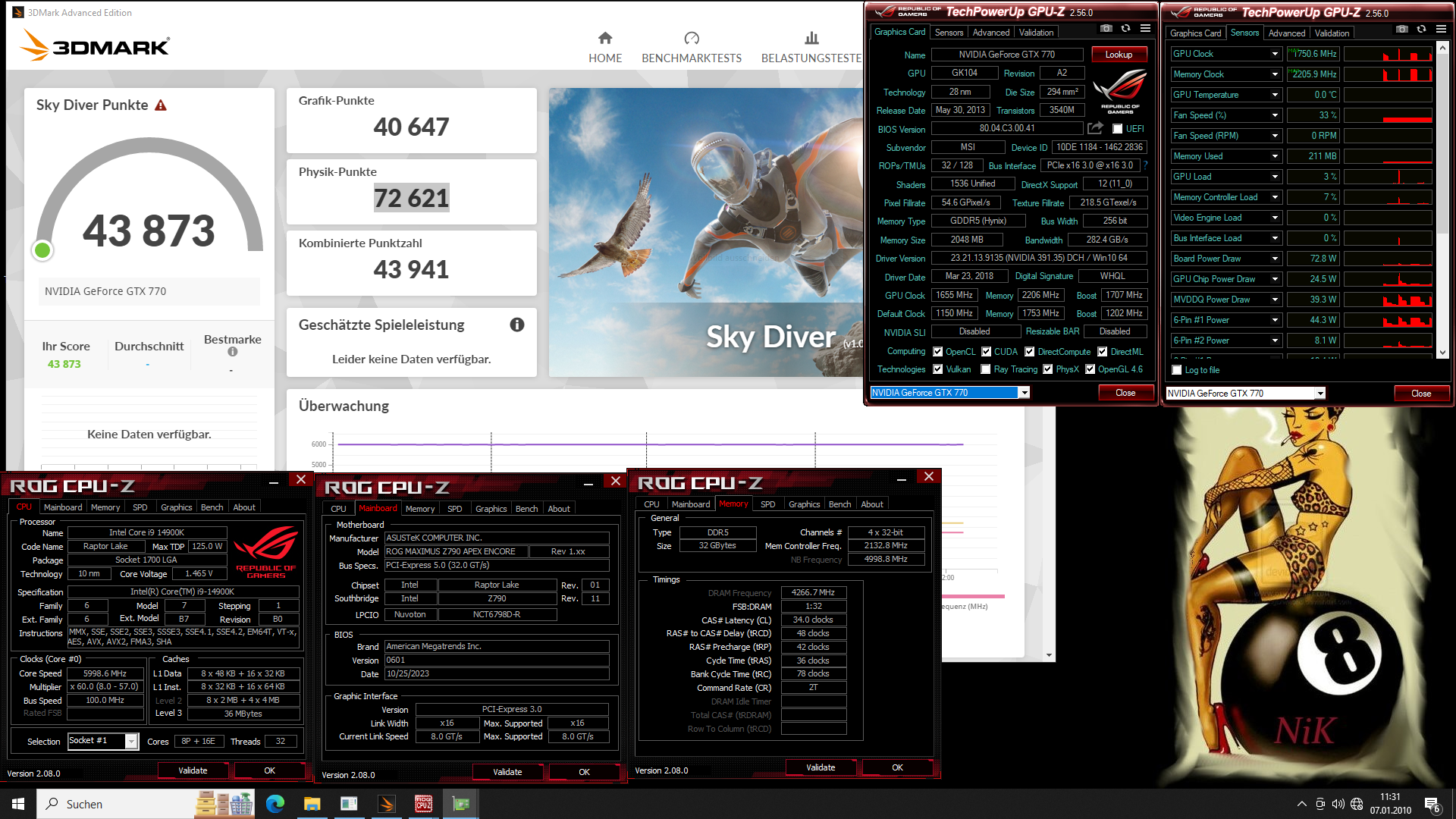The height and width of the screenshot is (819, 1456).
Task: Open BENCHMARKTESTS in 3DMark
Action: coord(692,48)
